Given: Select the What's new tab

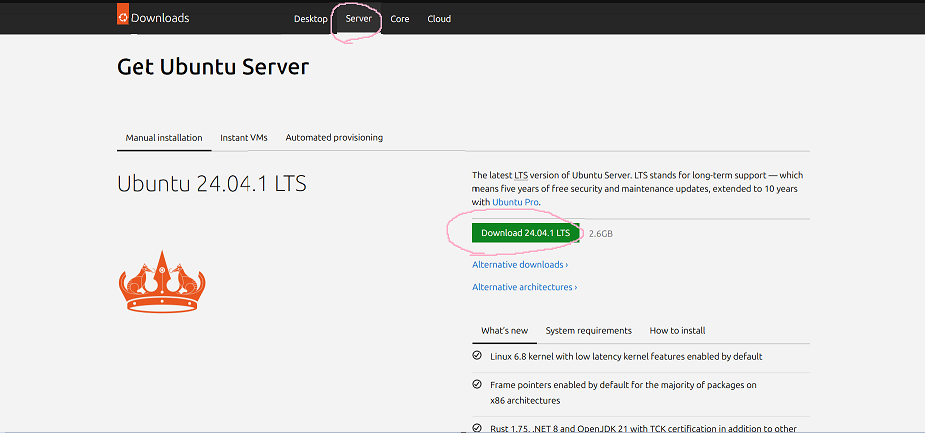Looking at the screenshot, I should click(x=504, y=330).
